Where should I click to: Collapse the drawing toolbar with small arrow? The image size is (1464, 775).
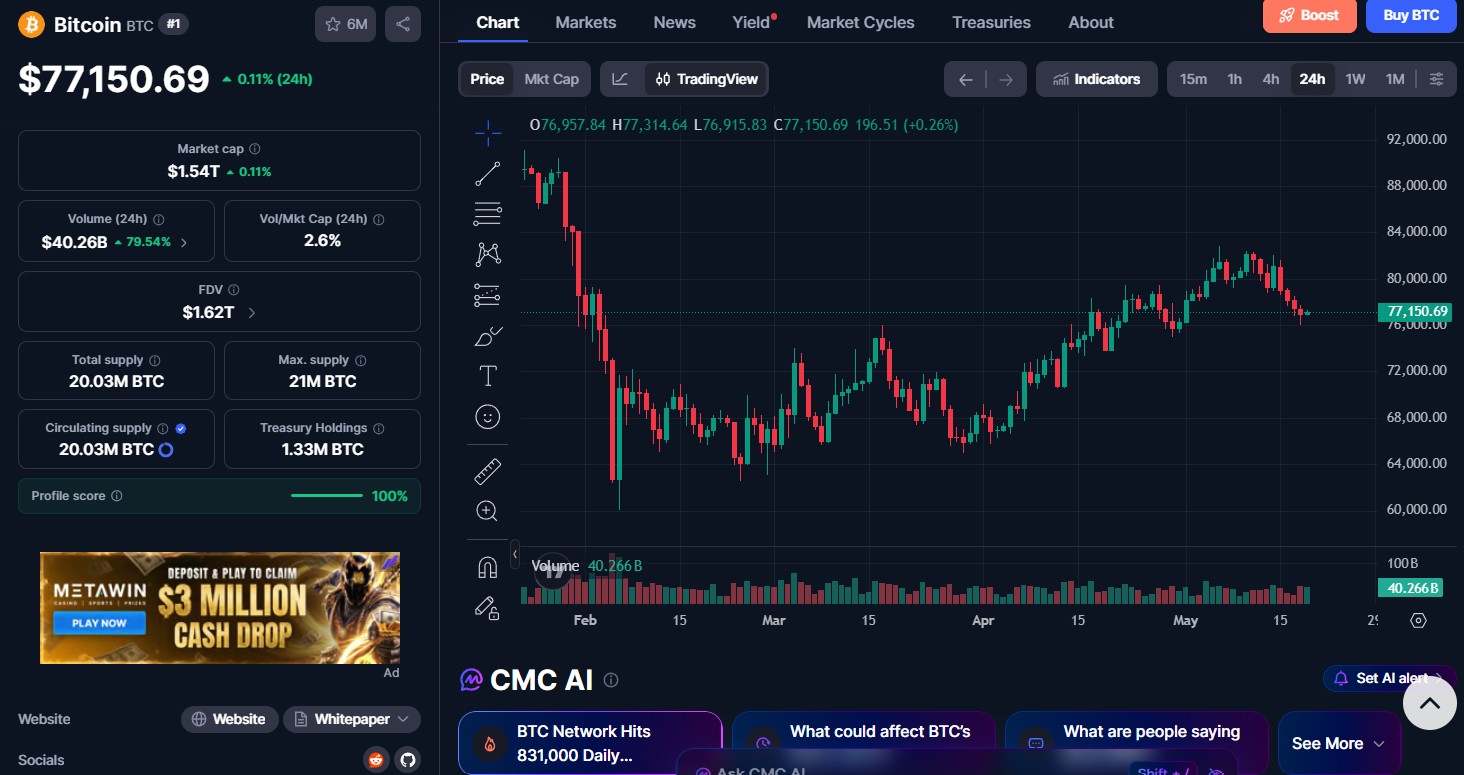515,553
